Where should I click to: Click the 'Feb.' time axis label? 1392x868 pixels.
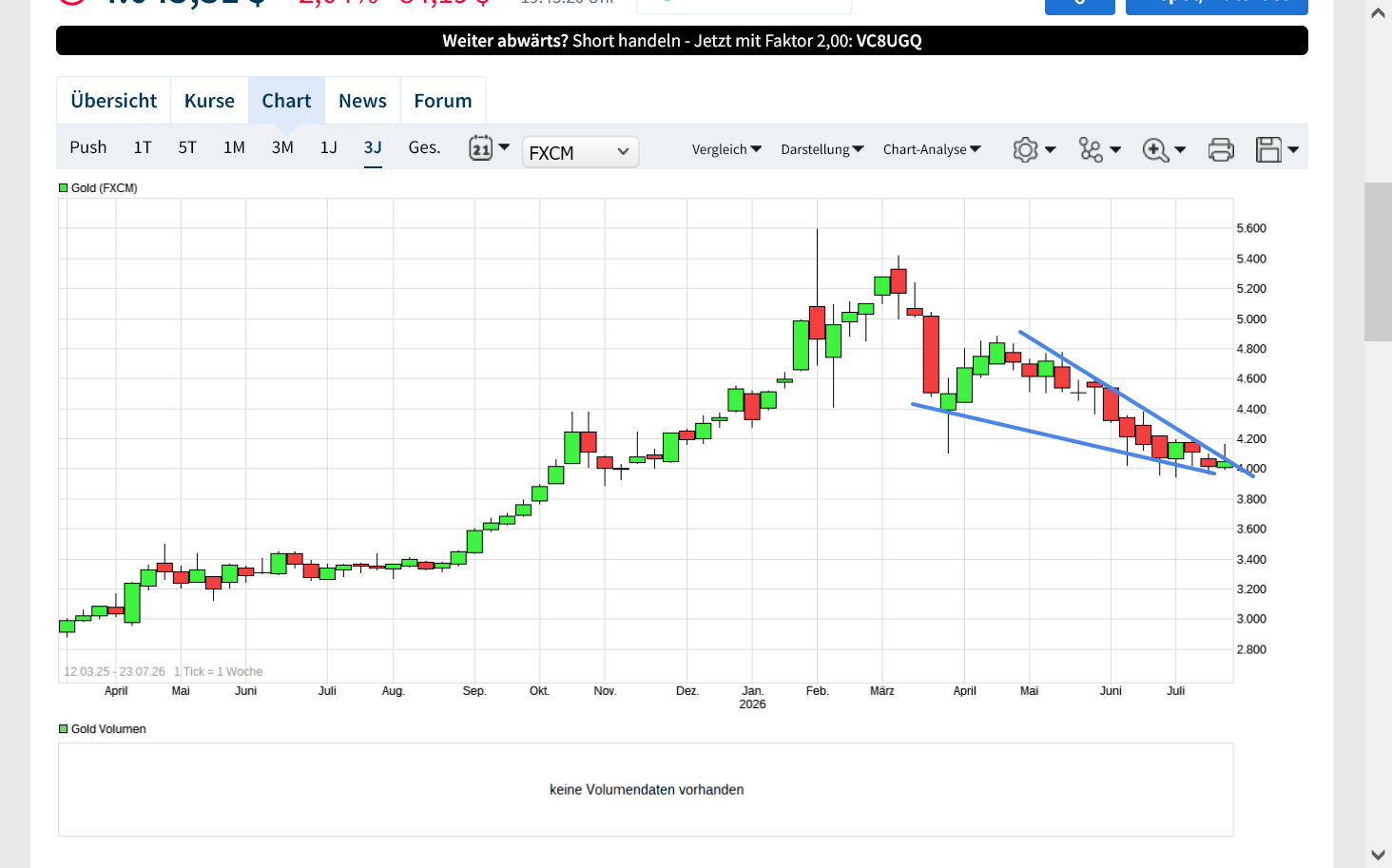[817, 691]
